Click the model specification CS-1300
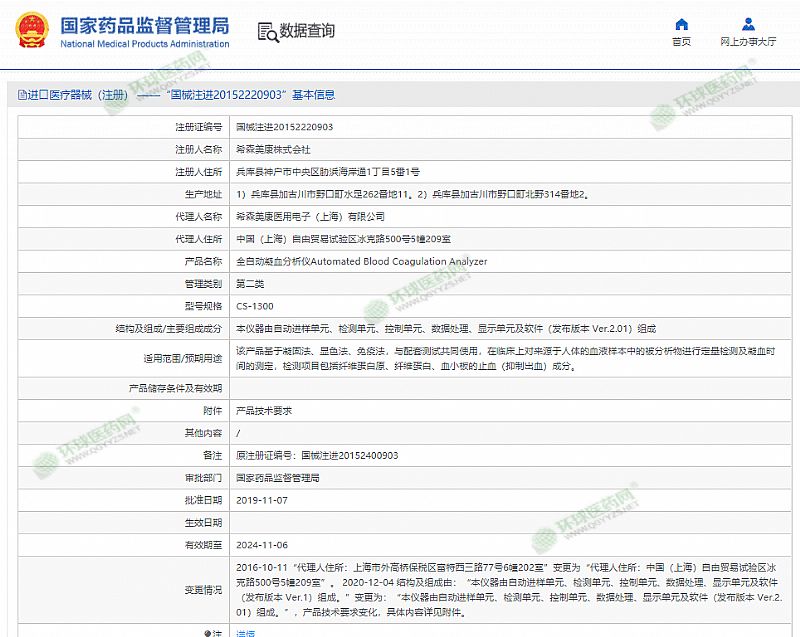The height and width of the screenshot is (637, 800). pos(254,306)
